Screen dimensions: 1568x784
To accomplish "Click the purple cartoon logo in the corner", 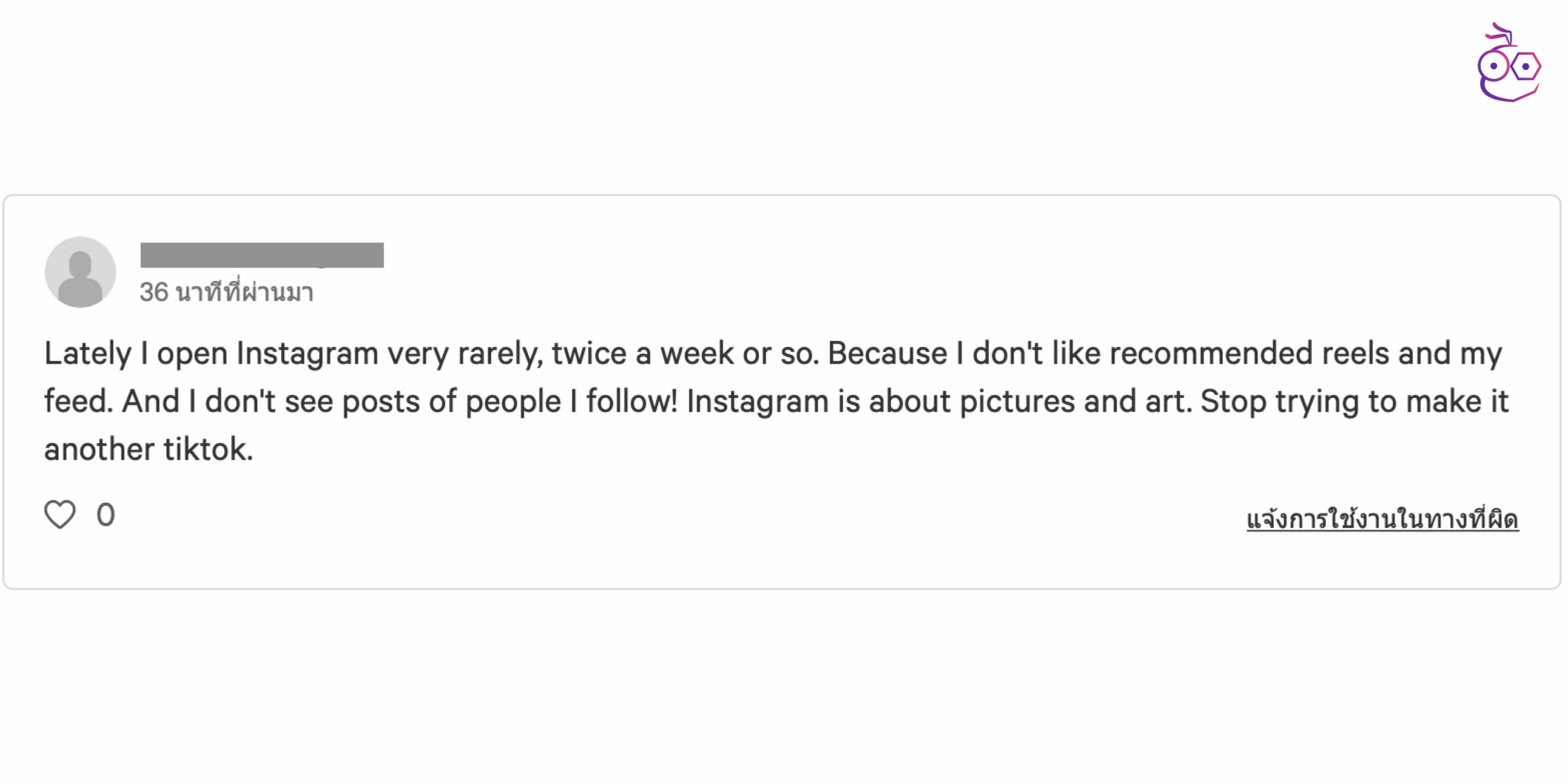I will coord(1509,64).
